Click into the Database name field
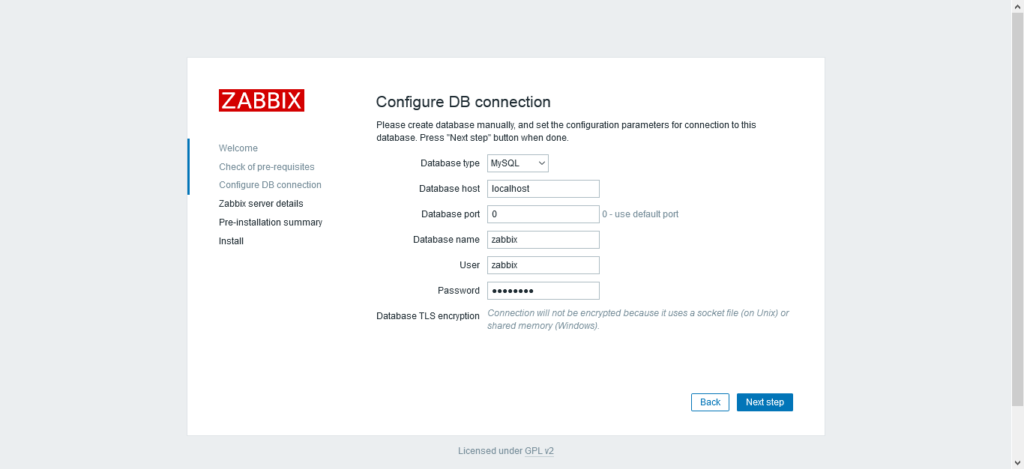 [x=543, y=240]
